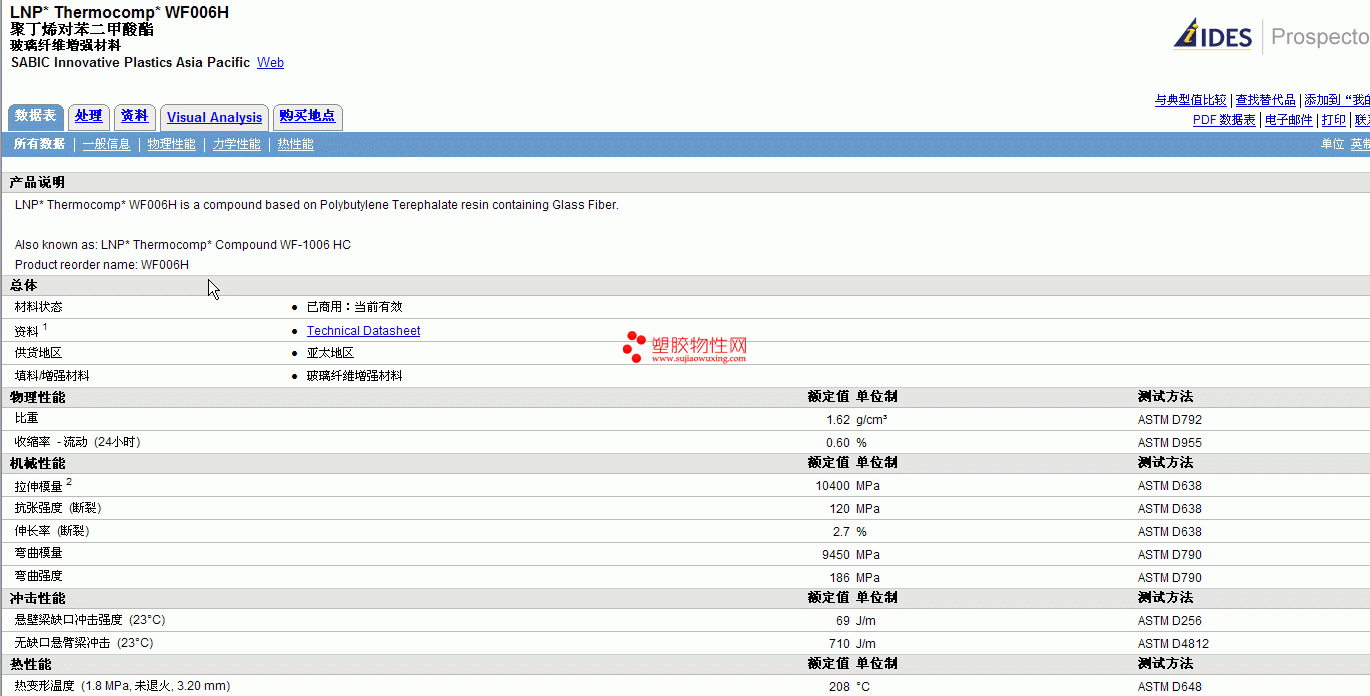Click the ASTM D955 test method

(x=1170, y=443)
